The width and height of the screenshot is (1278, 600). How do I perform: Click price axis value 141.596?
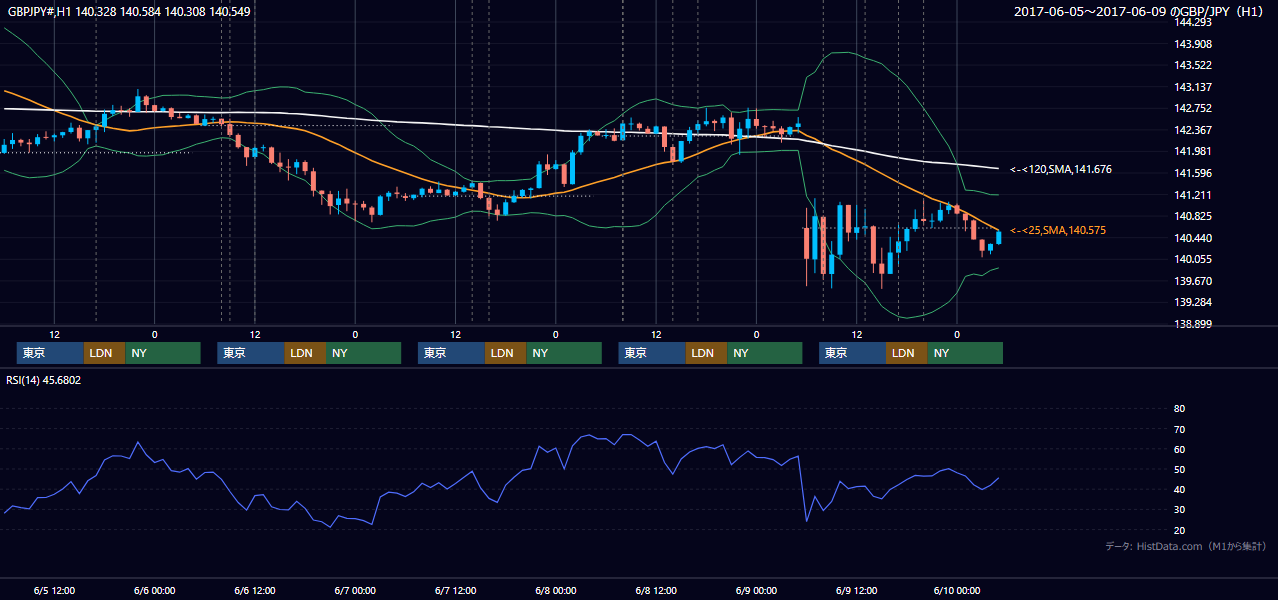pyautogui.click(x=1193, y=173)
